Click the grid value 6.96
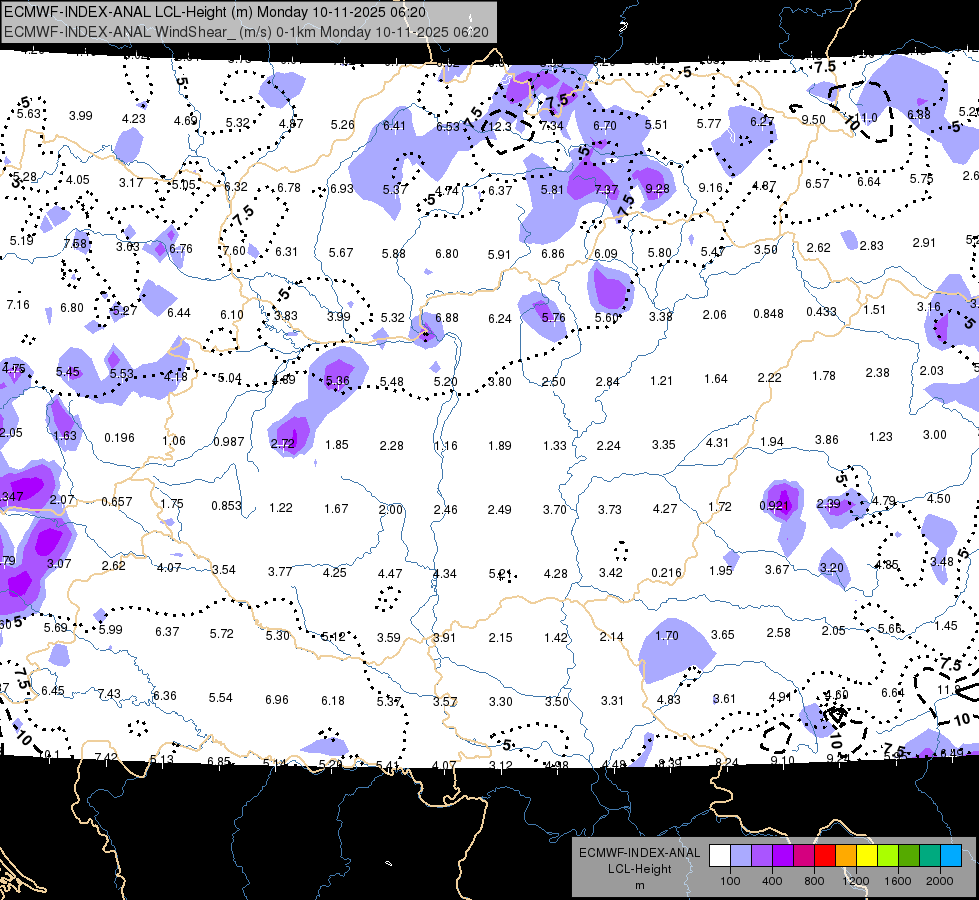 pos(277,700)
